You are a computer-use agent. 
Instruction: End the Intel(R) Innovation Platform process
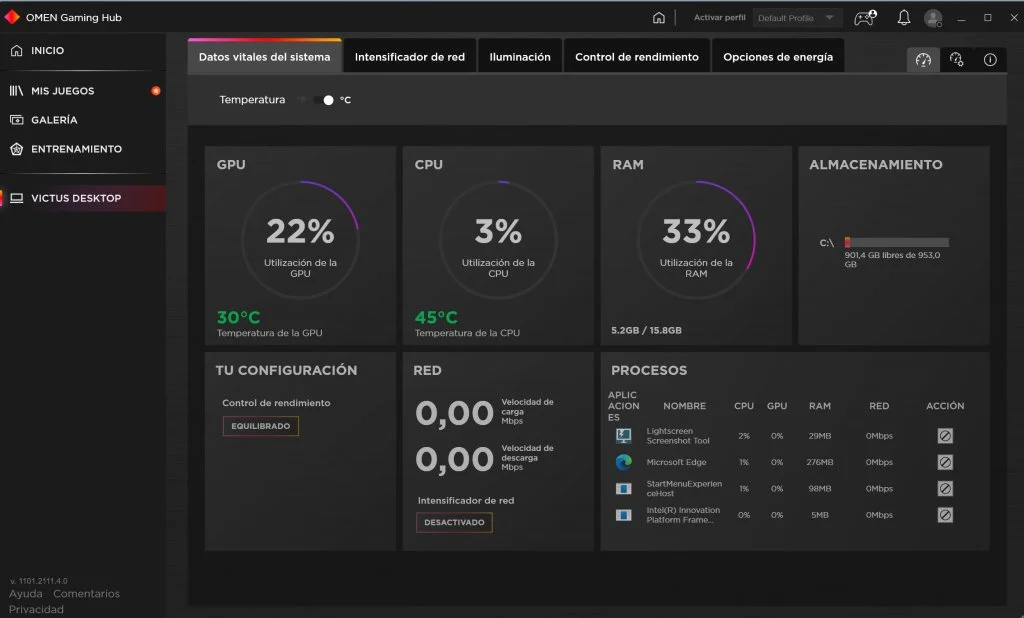tap(945, 515)
